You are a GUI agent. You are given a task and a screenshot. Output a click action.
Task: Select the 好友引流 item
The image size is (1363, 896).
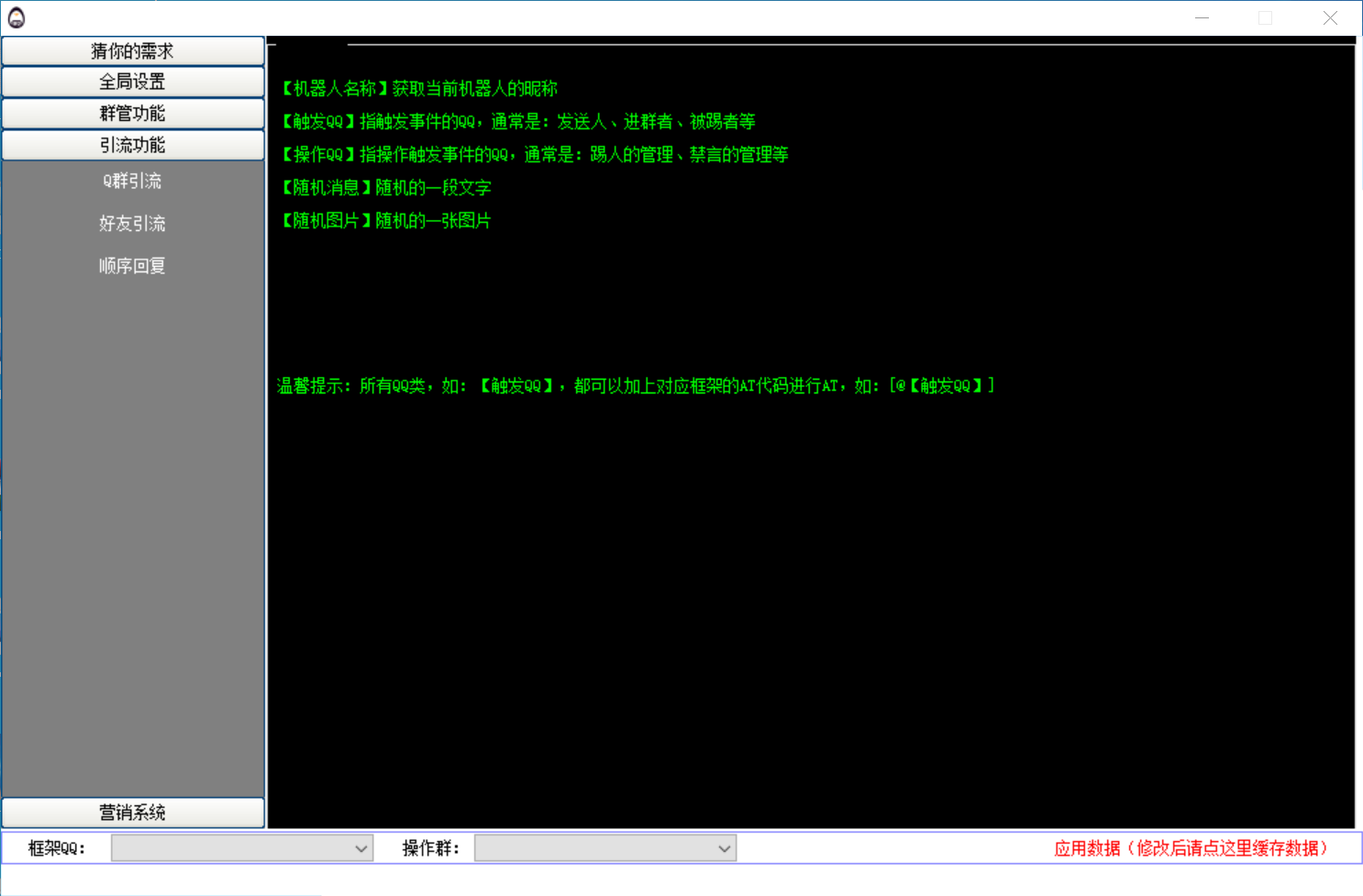coord(132,224)
